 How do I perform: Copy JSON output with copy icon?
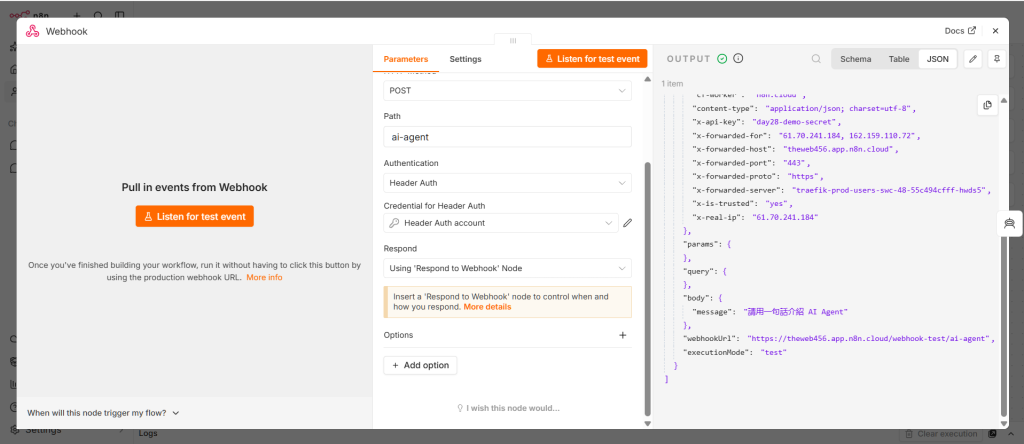987,105
